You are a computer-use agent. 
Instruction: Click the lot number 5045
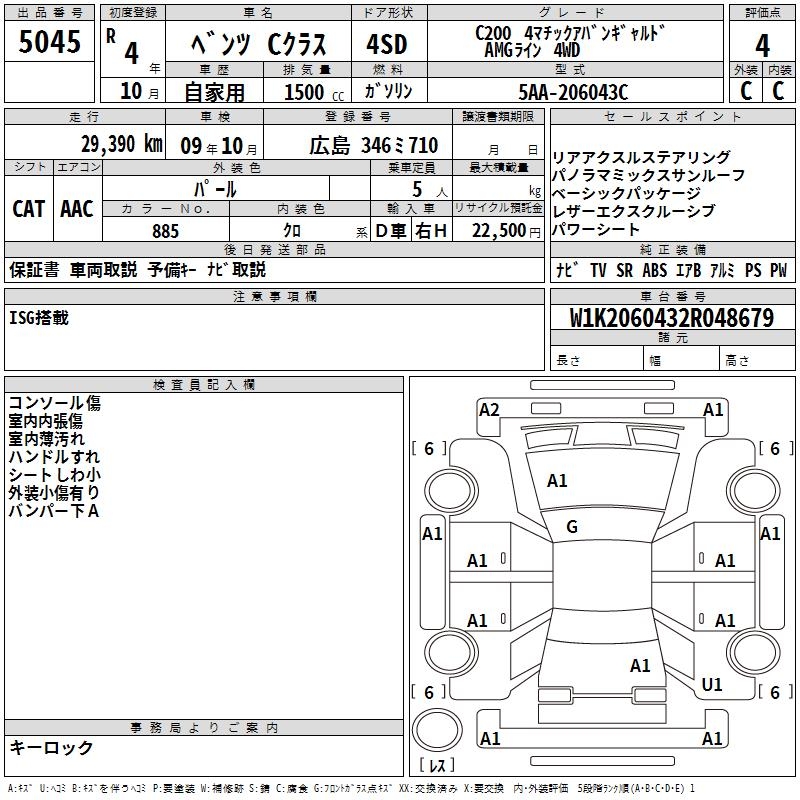pos(50,43)
